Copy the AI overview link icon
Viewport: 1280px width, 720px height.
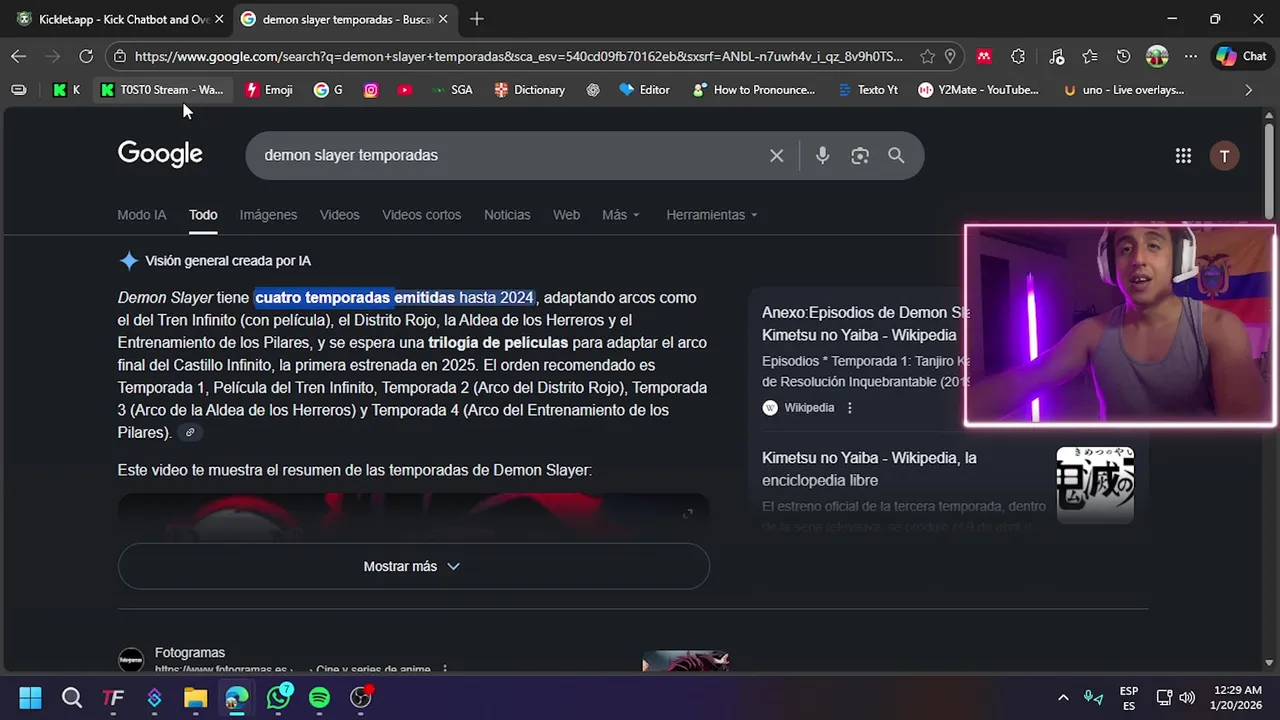point(189,432)
